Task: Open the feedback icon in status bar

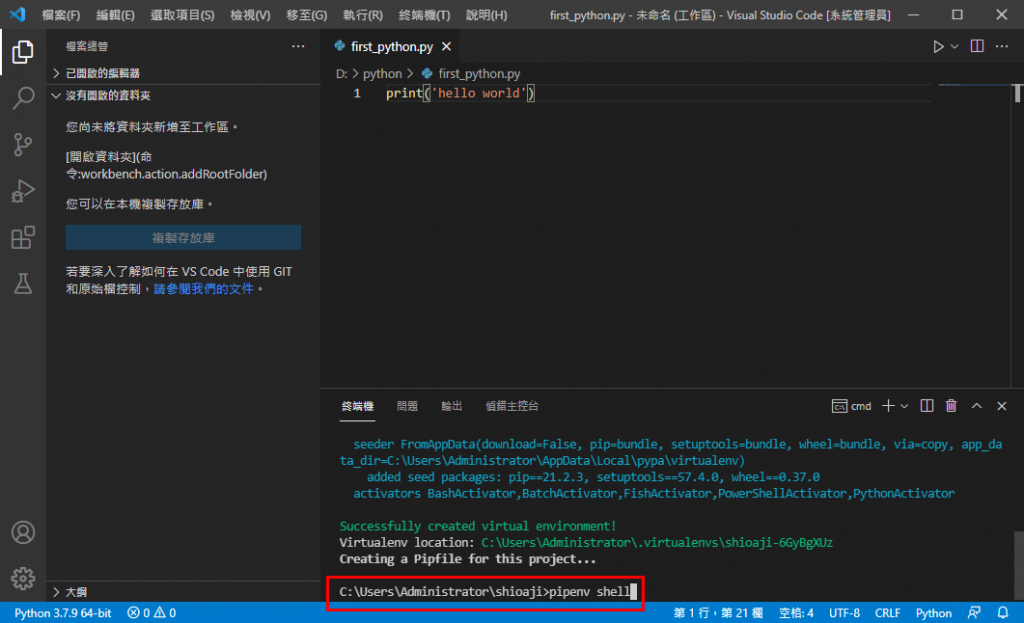Action: point(974,613)
